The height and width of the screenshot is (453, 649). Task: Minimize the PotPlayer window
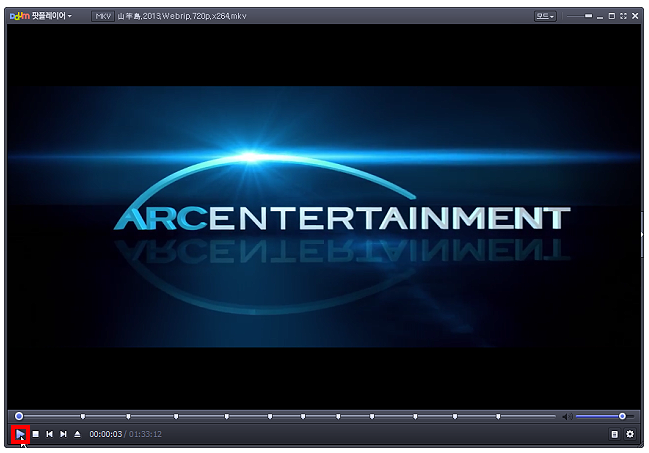600,17
